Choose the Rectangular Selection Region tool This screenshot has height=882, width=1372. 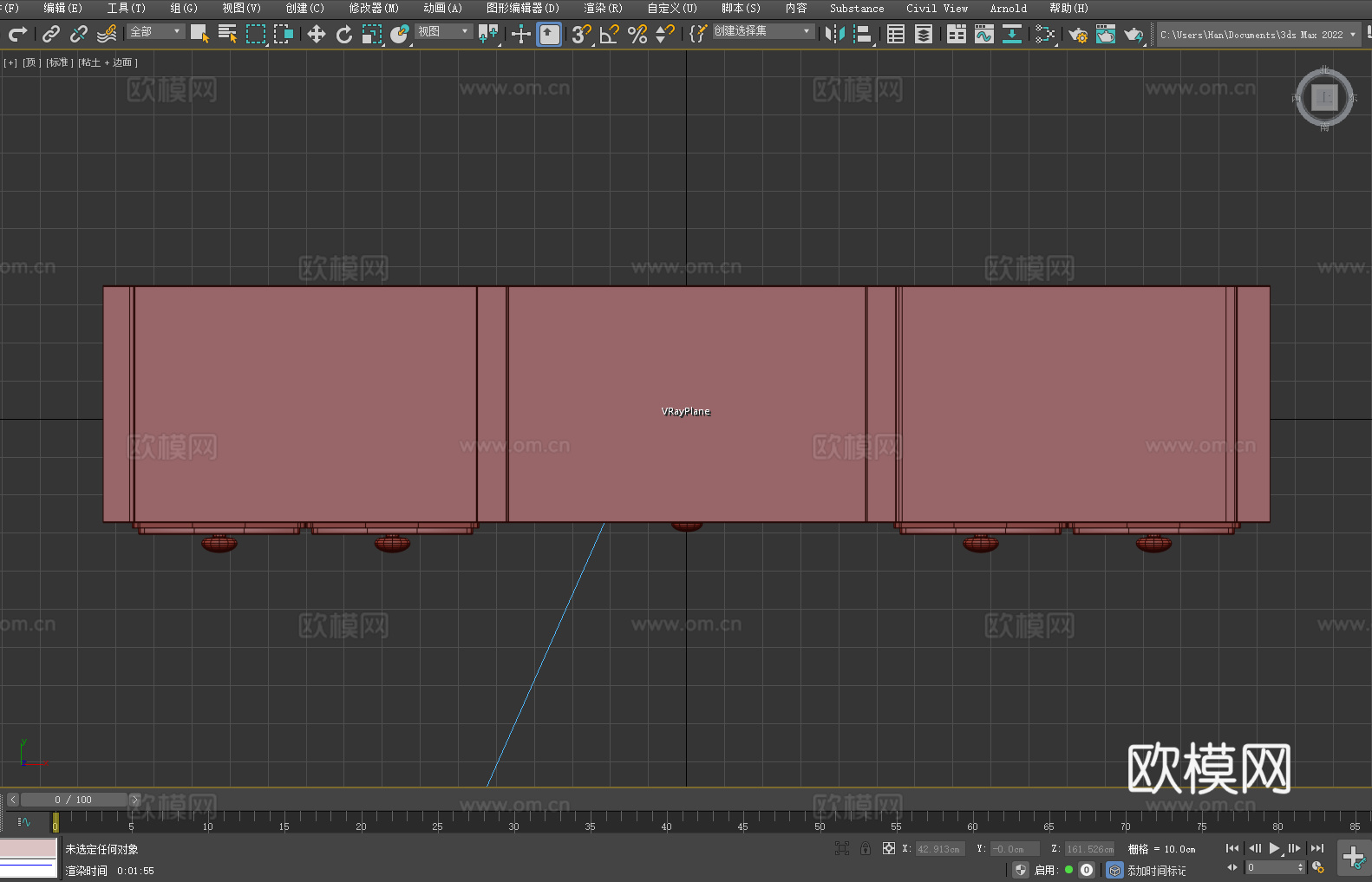256,34
